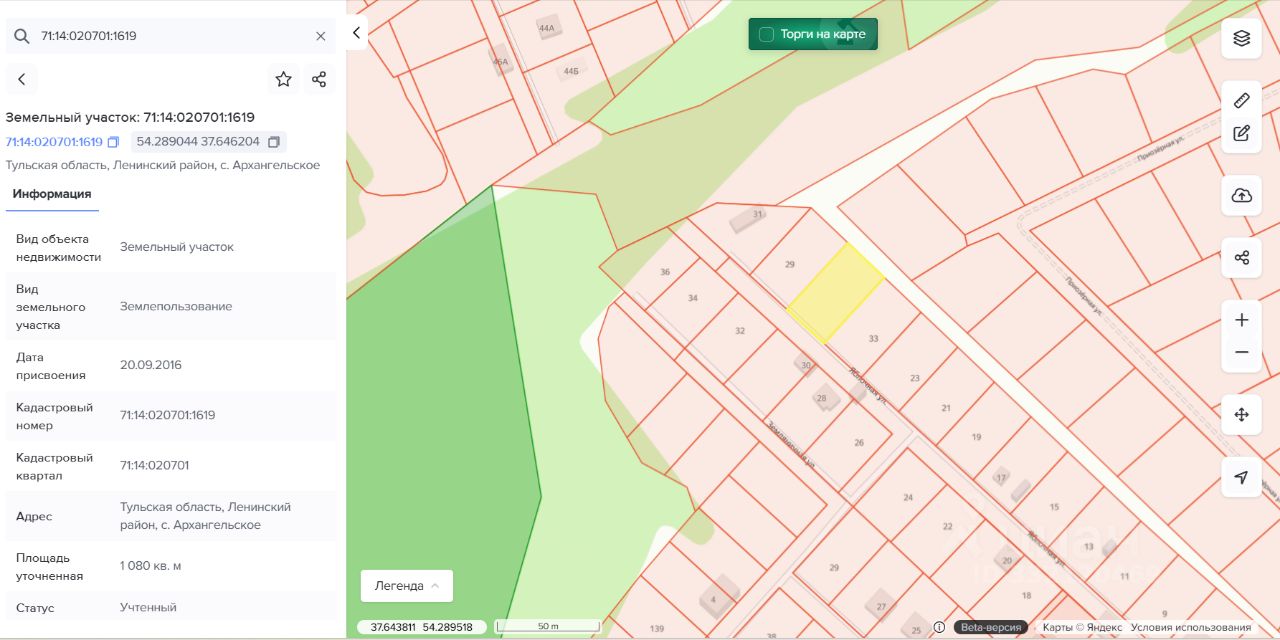Click the search magnifier icon
This screenshot has height=640, width=1280.
(21, 36)
